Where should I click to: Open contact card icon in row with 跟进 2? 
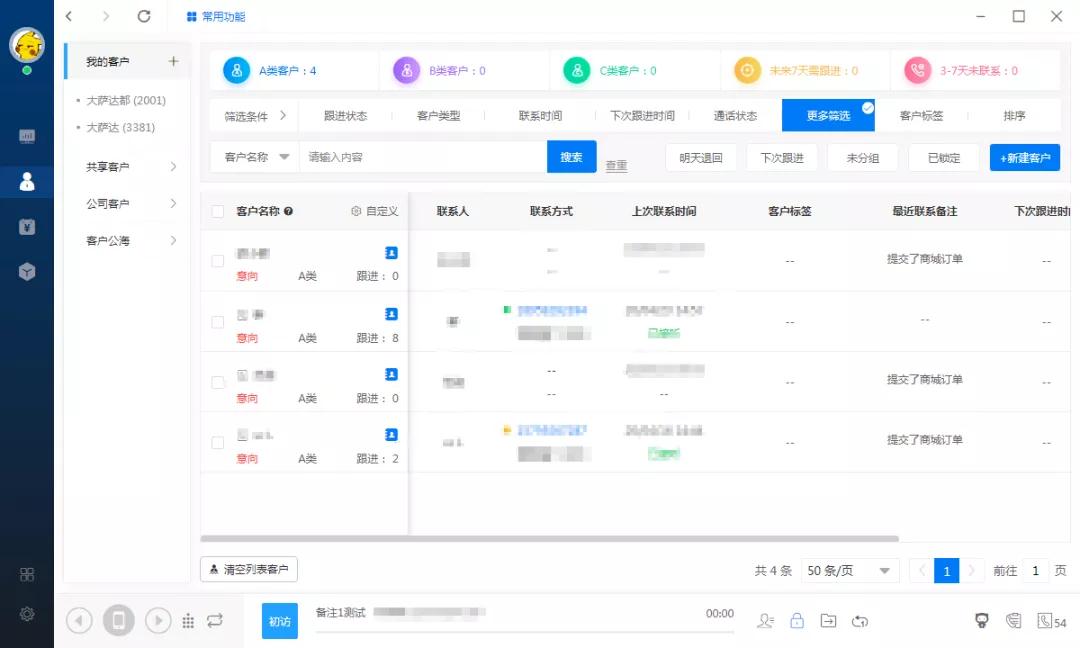pos(391,435)
